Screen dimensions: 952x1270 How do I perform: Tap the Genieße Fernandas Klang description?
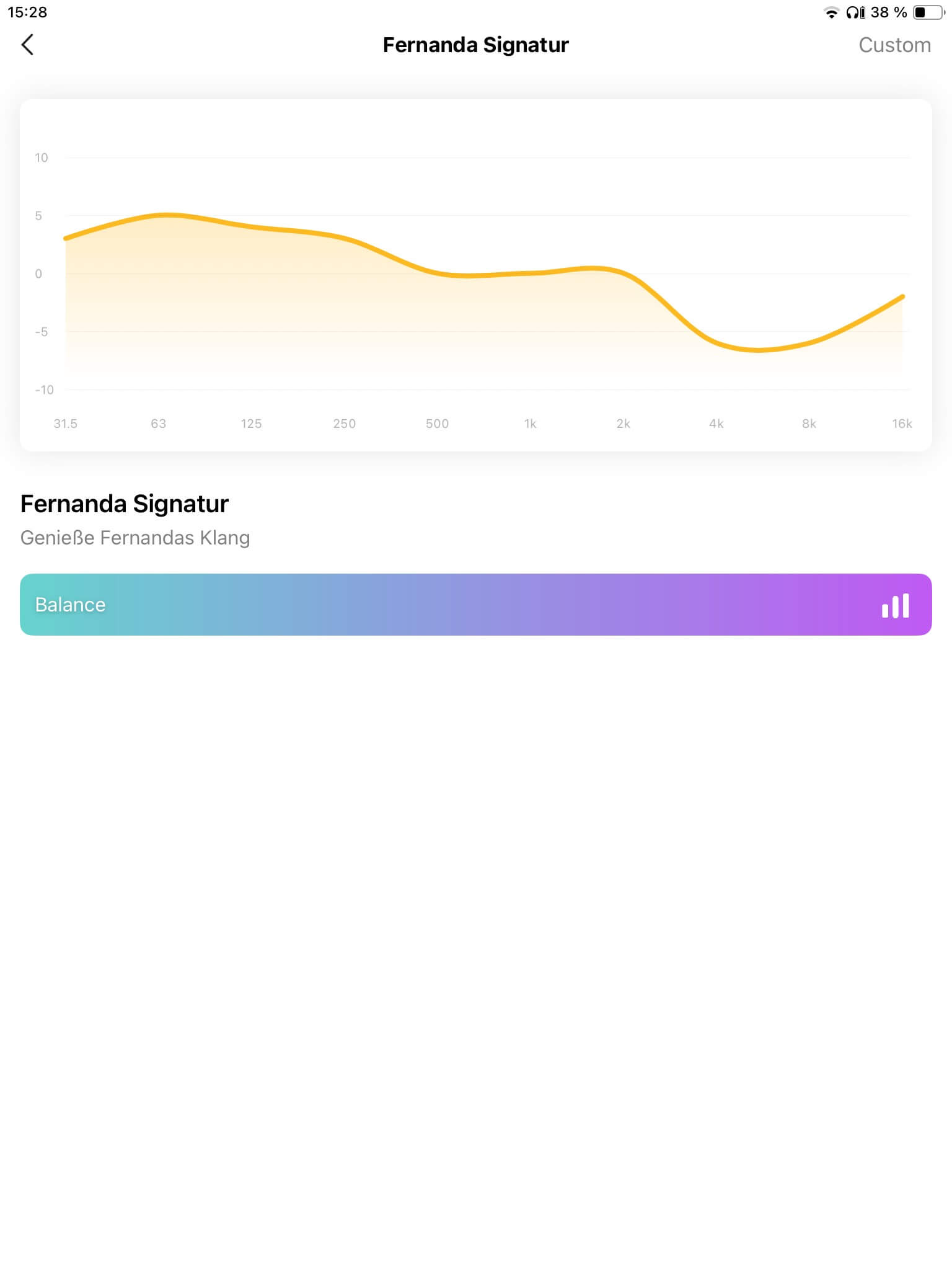(x=135, y=538)
